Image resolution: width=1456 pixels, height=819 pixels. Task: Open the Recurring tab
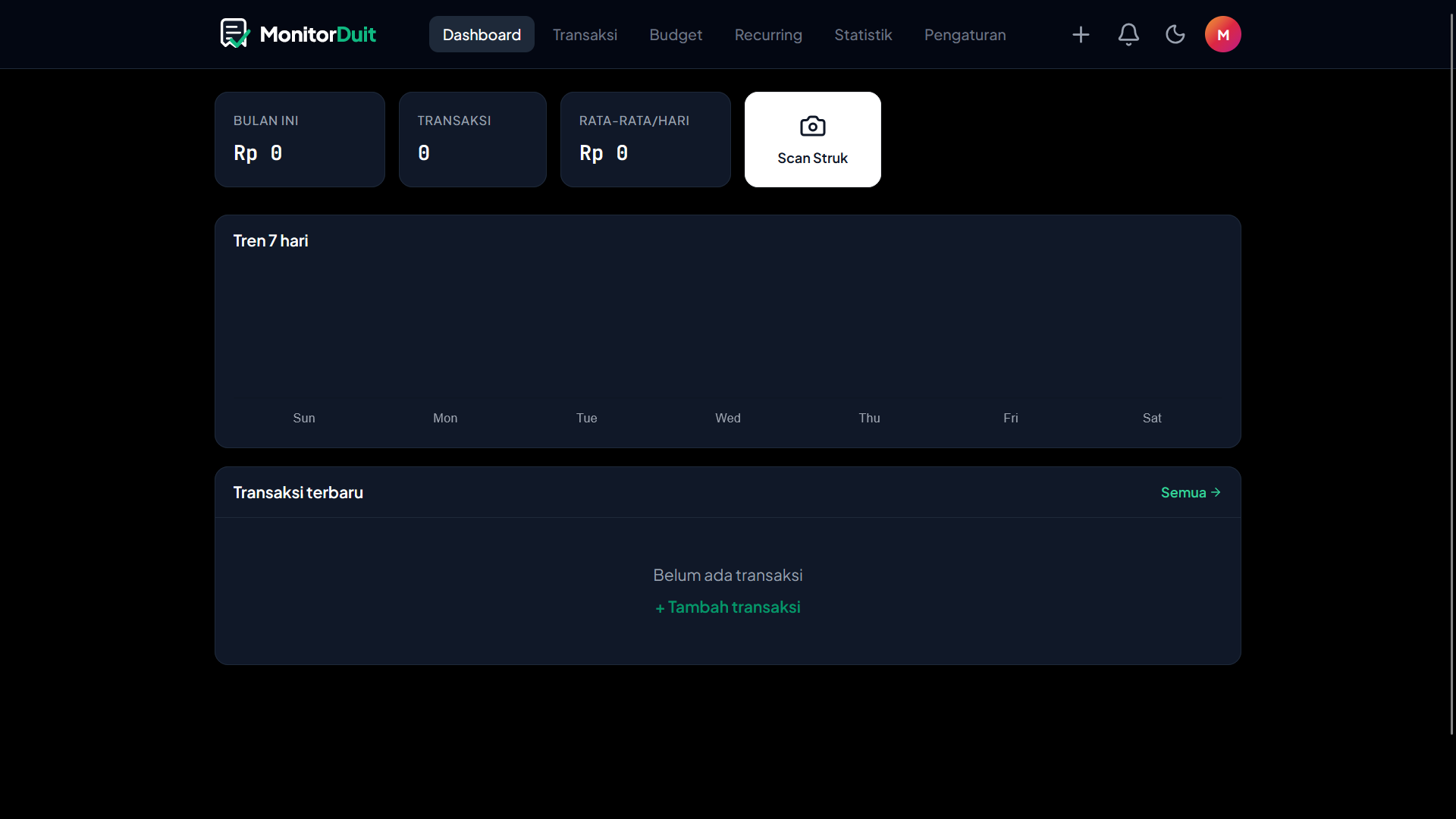pyautogui.click(x=768, y=34)
